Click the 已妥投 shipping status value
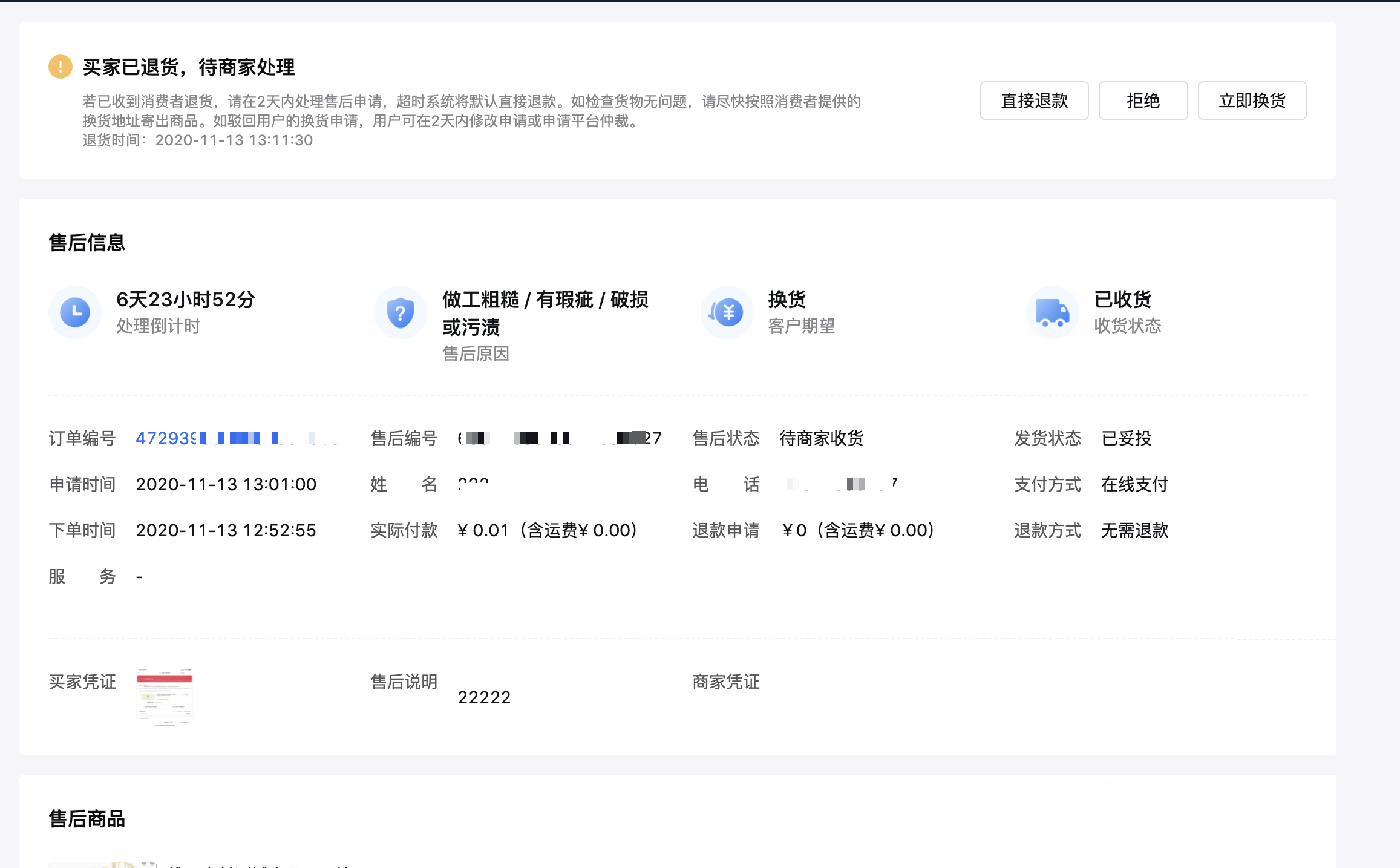Image resolution: width=1400 pixels, height=868 pixels. pos(1127,438)
